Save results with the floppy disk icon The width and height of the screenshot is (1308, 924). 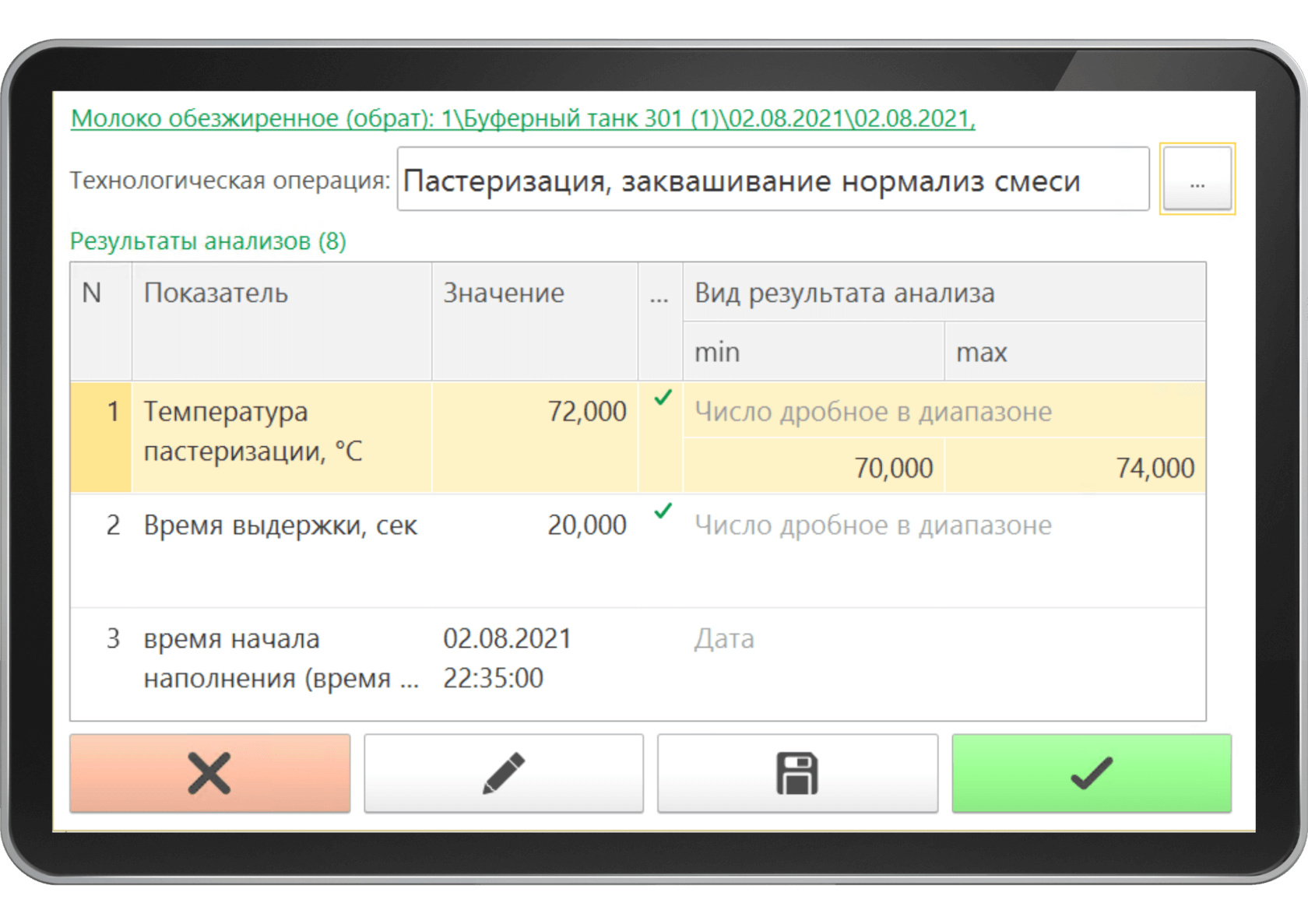(x=796, y=773)
